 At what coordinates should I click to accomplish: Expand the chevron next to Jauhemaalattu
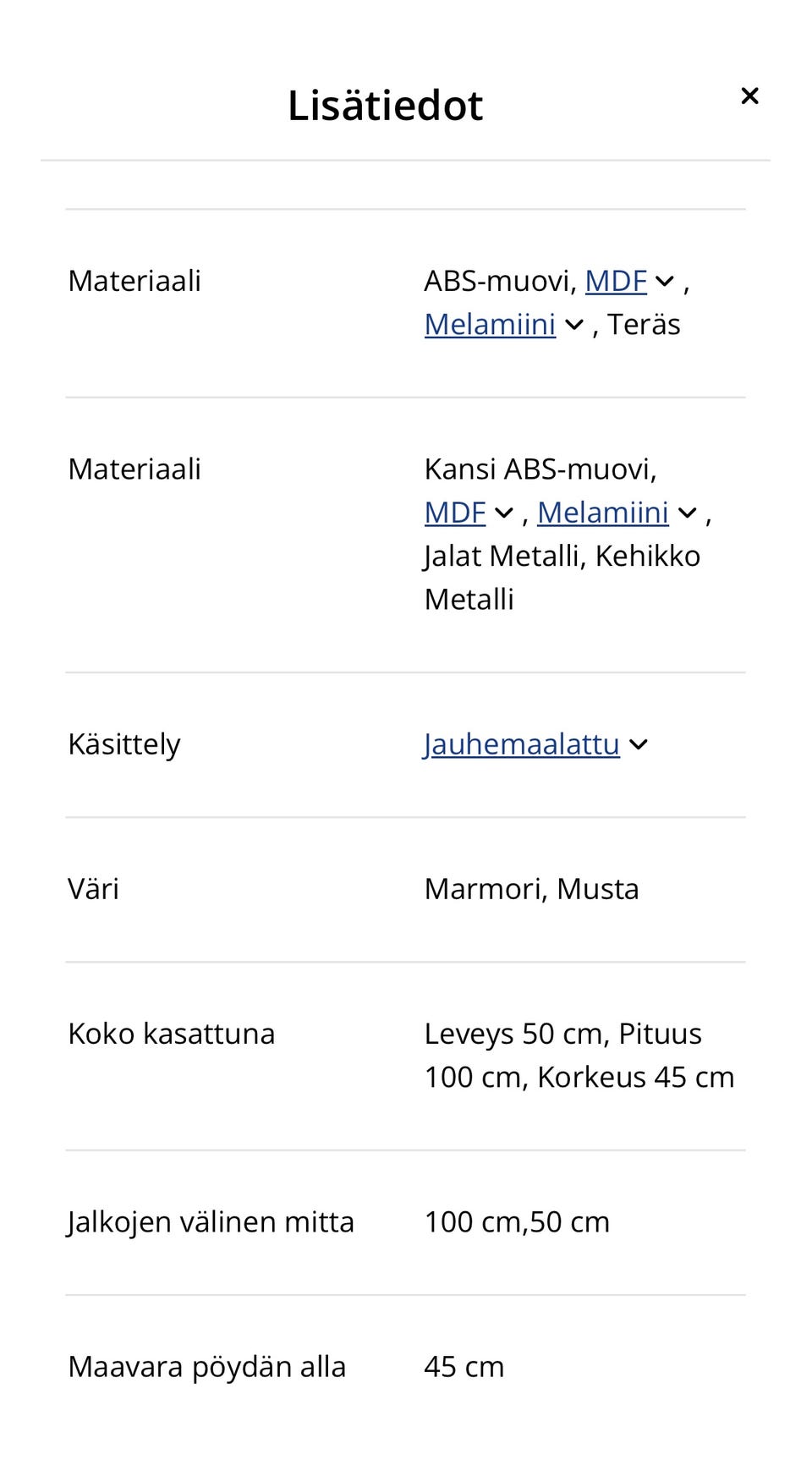[639, 744]
